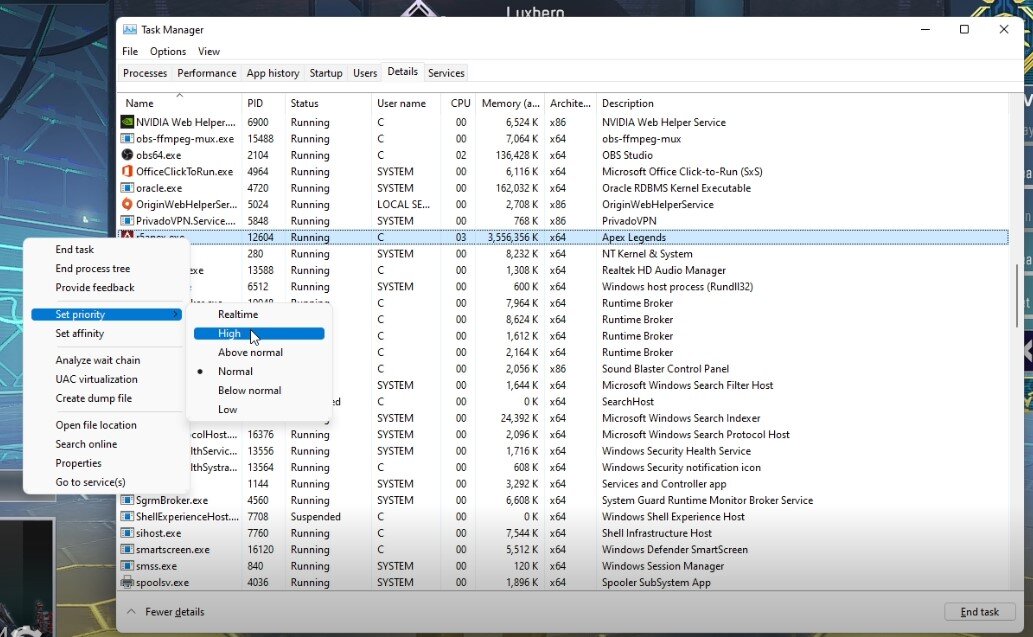The image size is (1033, 637).
Task: Click the spoolsv.exe printer icon
Action: coord(127,583)
